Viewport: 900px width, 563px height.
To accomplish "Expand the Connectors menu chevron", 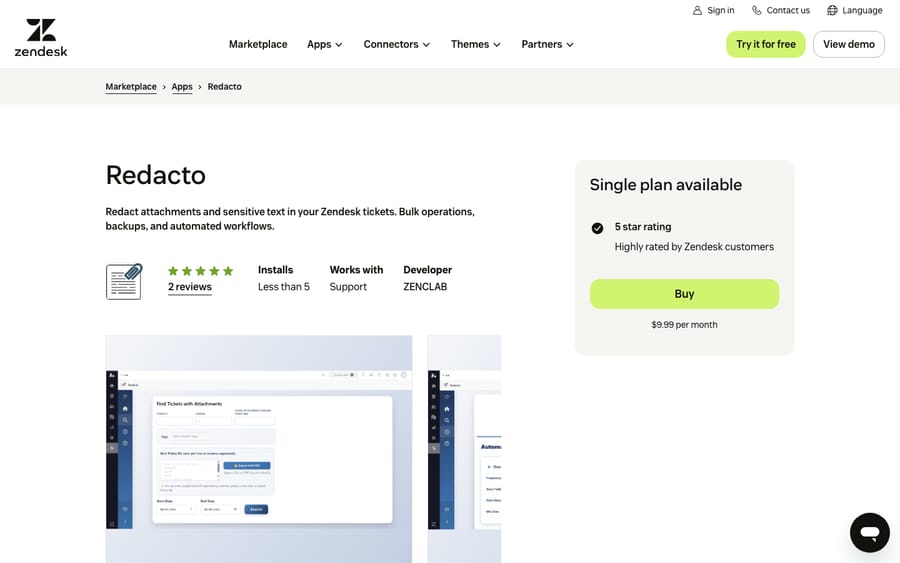I will coord(426,45).
